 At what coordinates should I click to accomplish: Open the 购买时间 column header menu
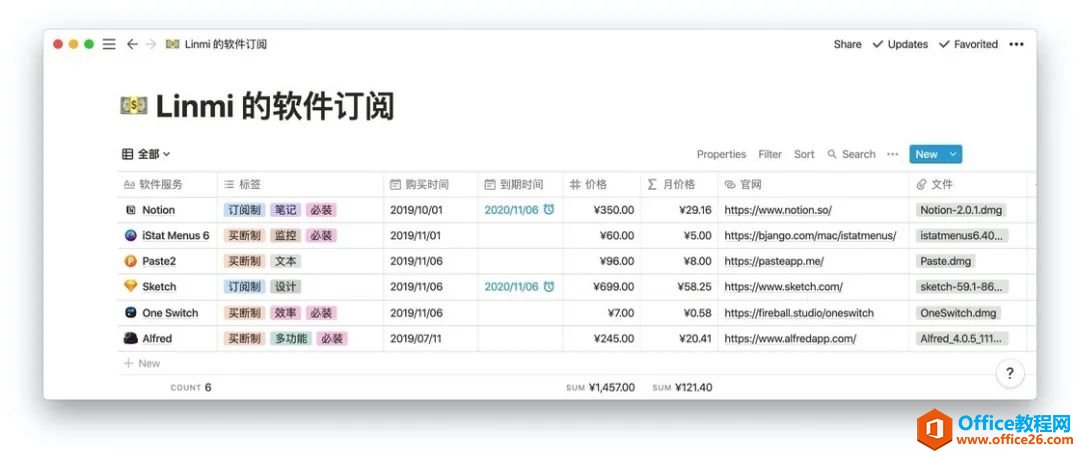pyautogui.click(x=430, y=185)
